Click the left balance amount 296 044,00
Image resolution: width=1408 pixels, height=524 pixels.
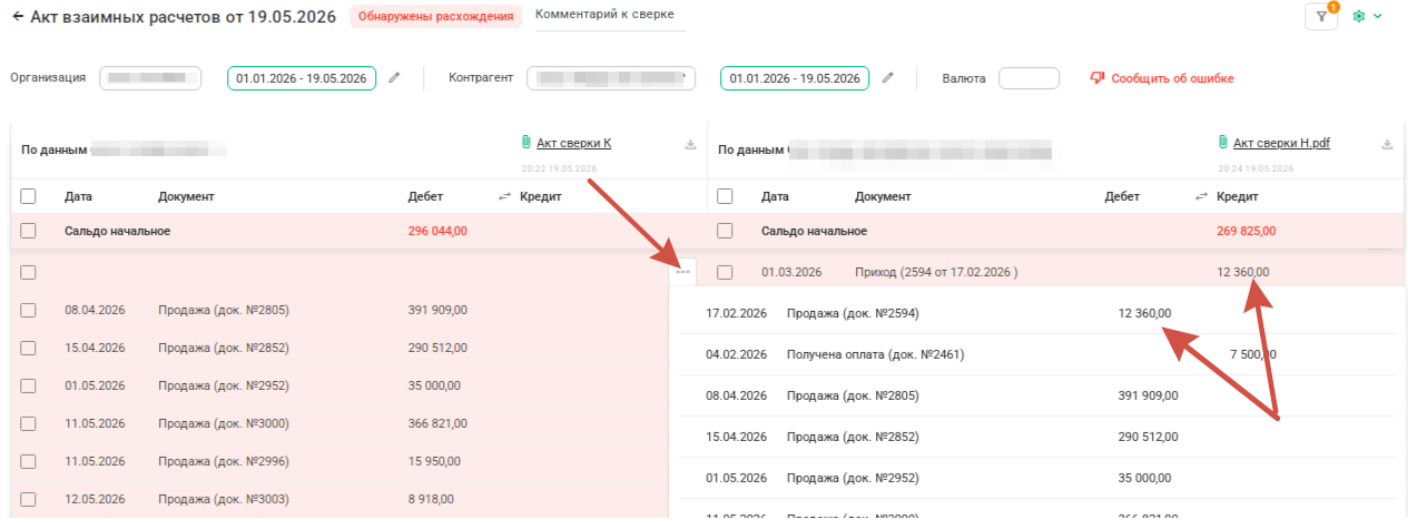coord(437,231)
